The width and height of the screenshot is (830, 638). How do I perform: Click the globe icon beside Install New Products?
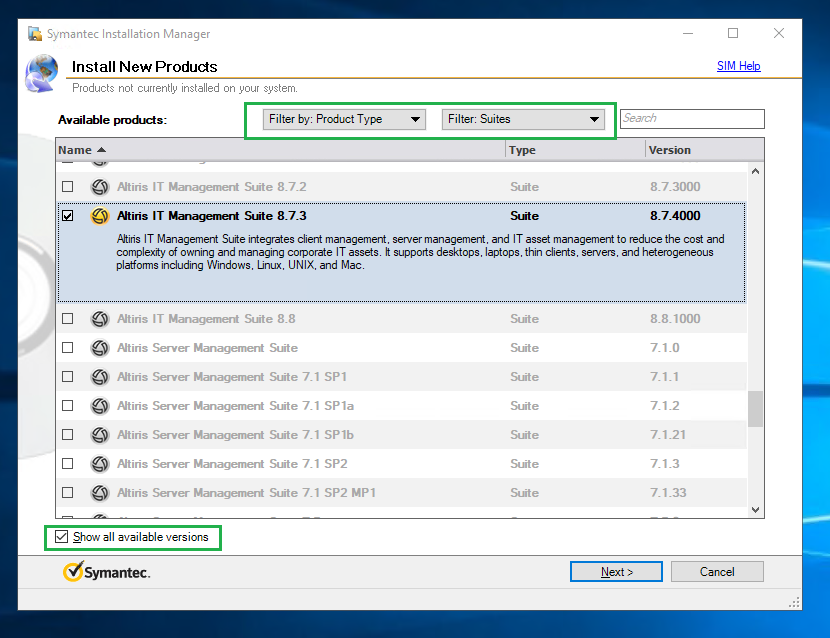click(41, 73)
